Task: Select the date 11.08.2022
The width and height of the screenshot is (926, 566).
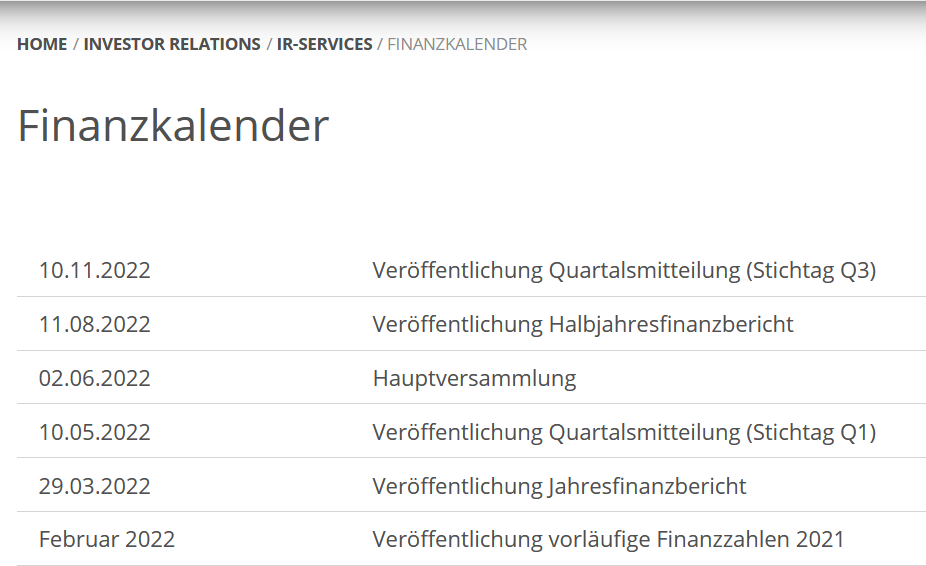Action: coord(94,324)
